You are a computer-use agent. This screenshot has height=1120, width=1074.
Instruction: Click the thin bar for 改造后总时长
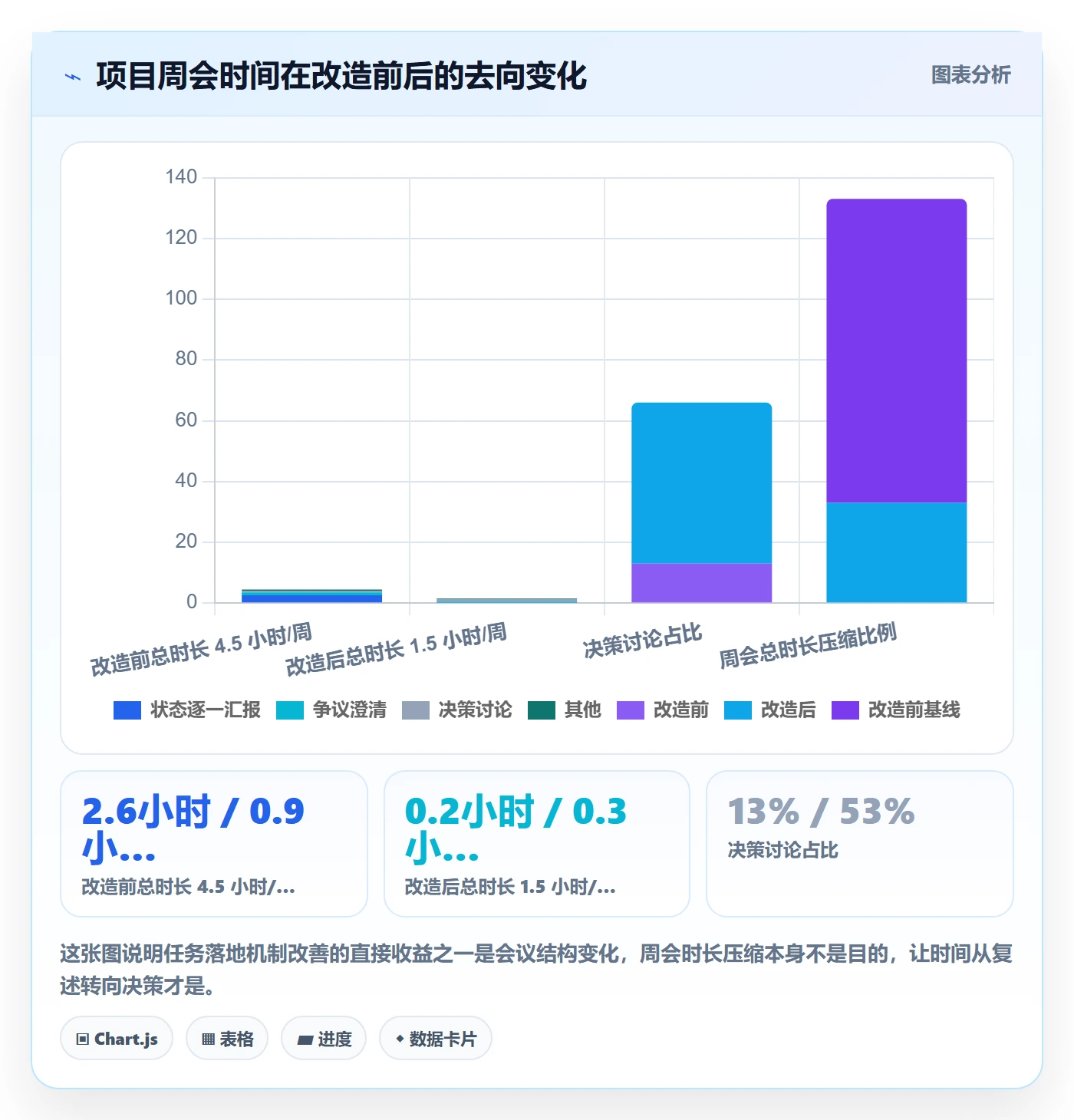pos(506,601)
